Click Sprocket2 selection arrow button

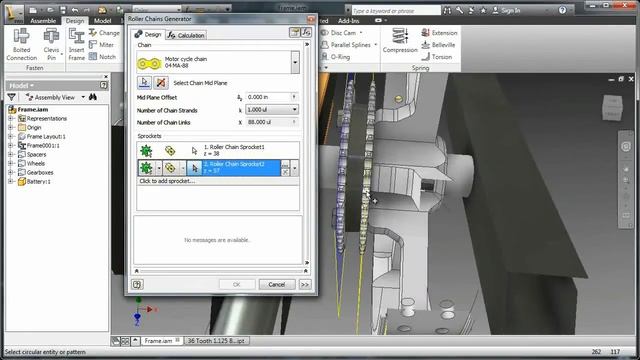pyautogui.click(x=195, y=168)
